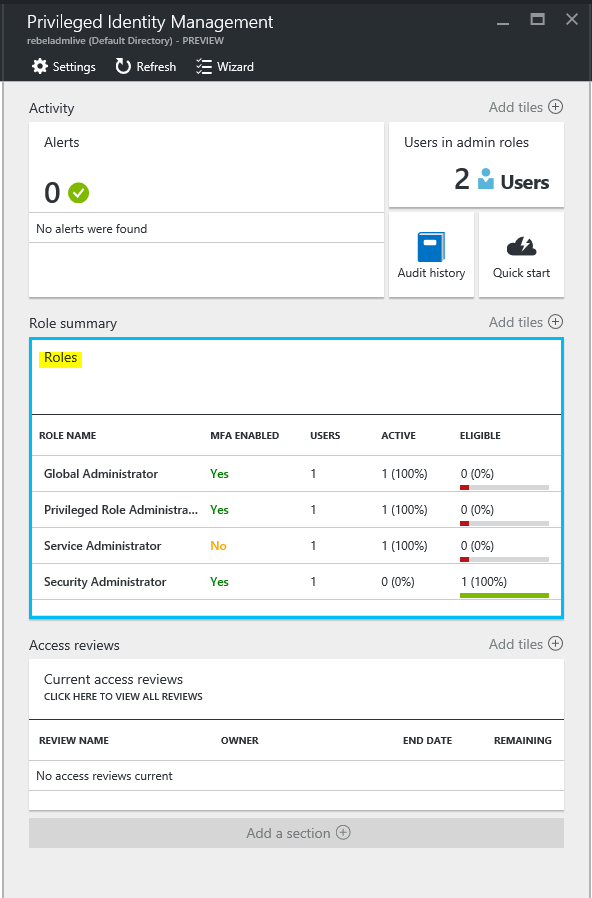Click Security Administrator's '1 (100%)' eligible value

click(484, 582)
